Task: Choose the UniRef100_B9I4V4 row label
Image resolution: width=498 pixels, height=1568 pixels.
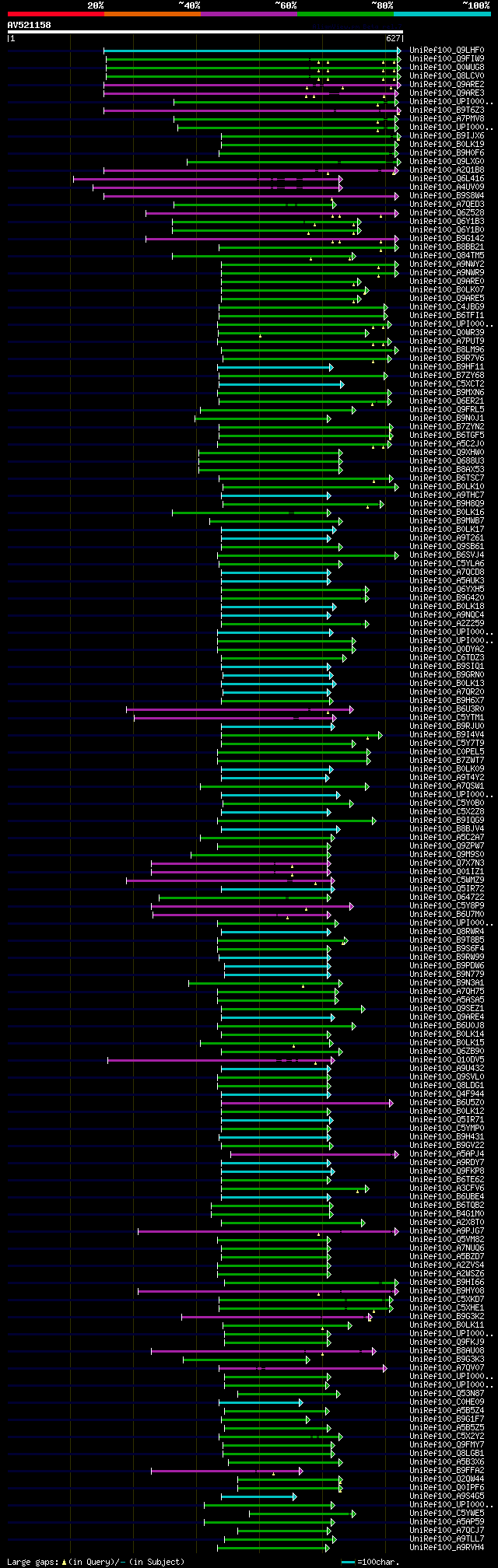Action: [x=447, y=735]
